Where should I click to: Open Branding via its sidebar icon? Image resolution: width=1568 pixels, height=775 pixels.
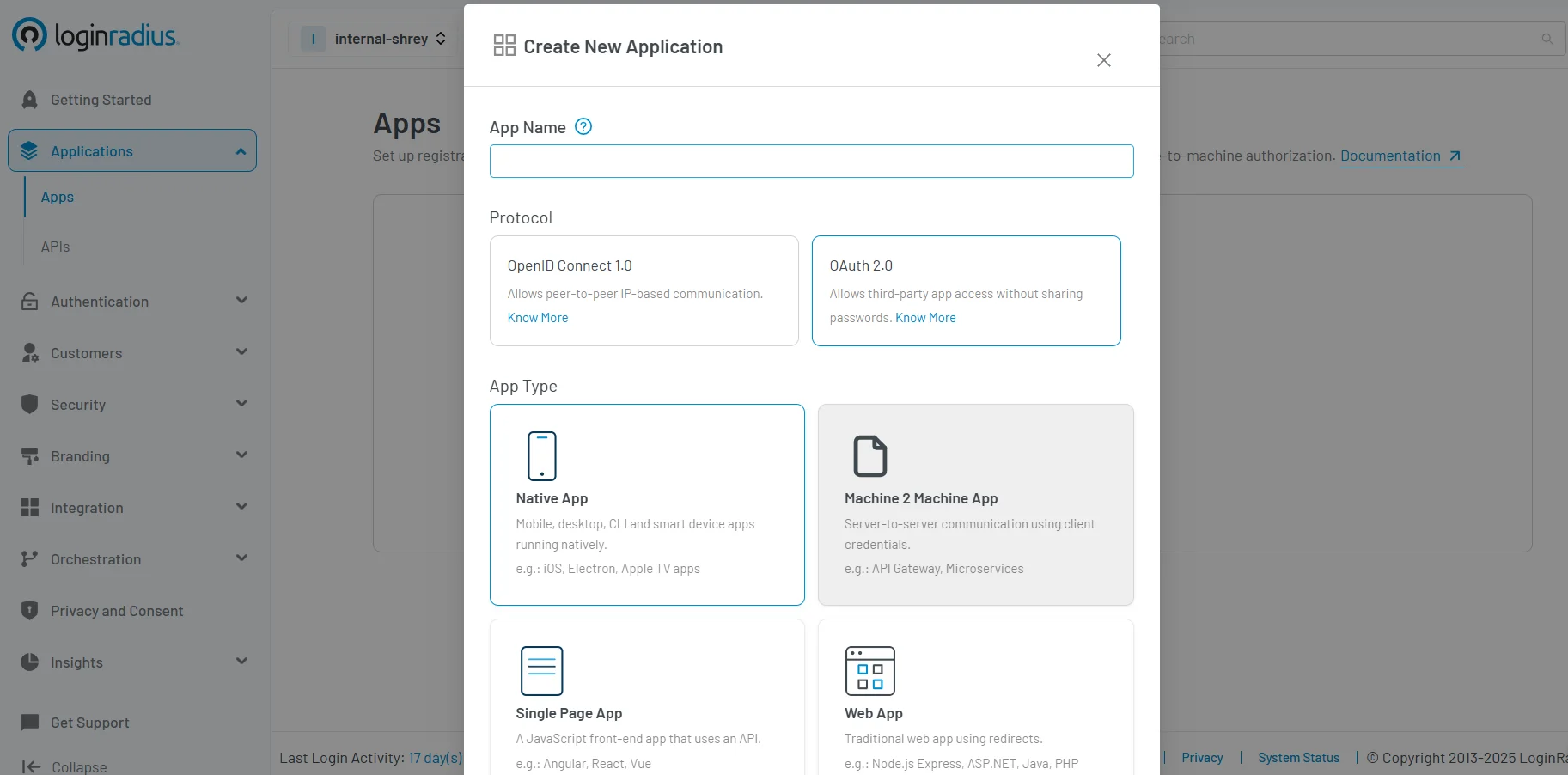pos(29,456)
